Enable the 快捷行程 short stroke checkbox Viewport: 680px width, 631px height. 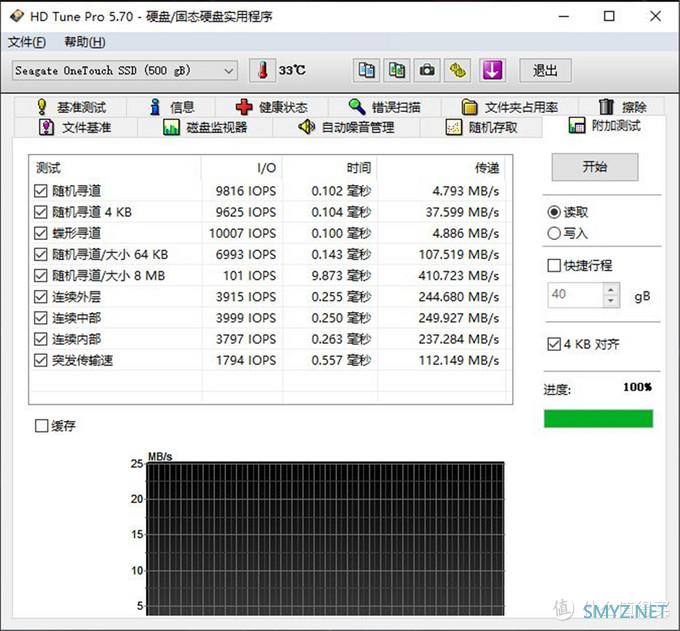[x=554, y=265]
